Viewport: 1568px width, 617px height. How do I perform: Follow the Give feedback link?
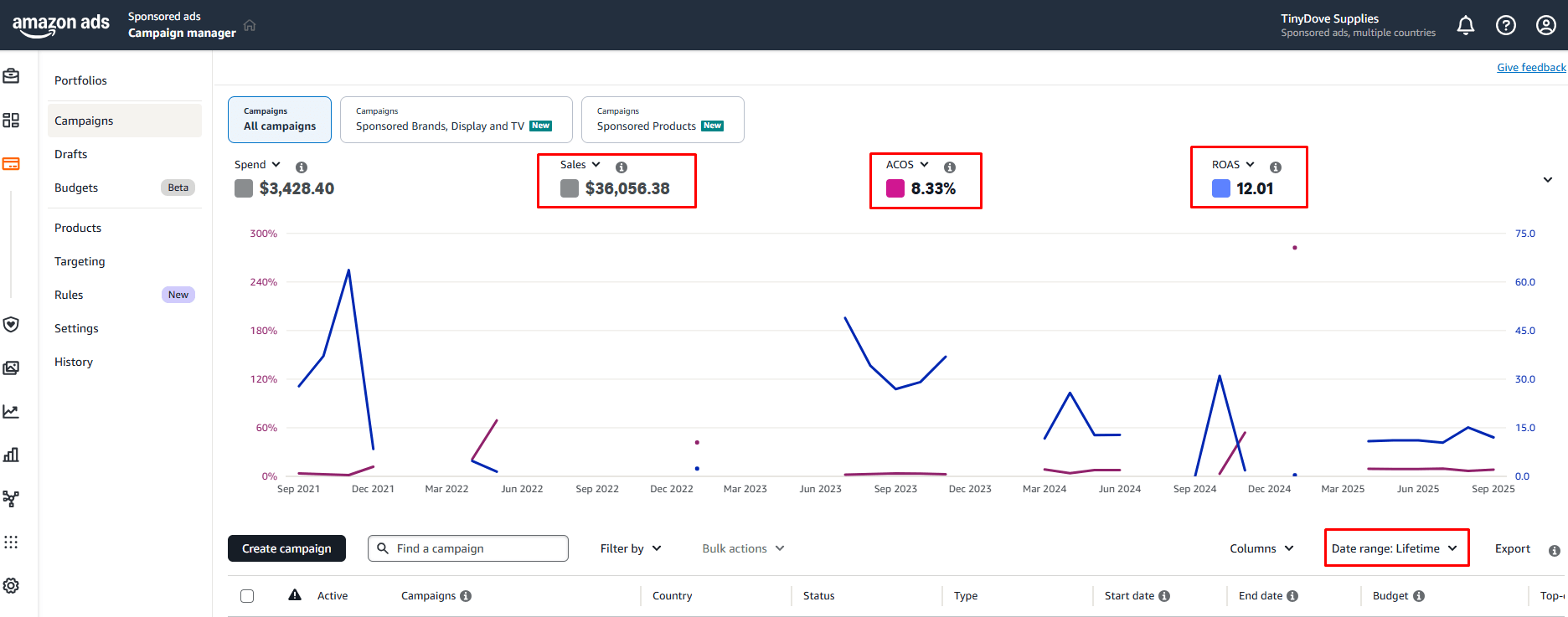click(1531, 67)
